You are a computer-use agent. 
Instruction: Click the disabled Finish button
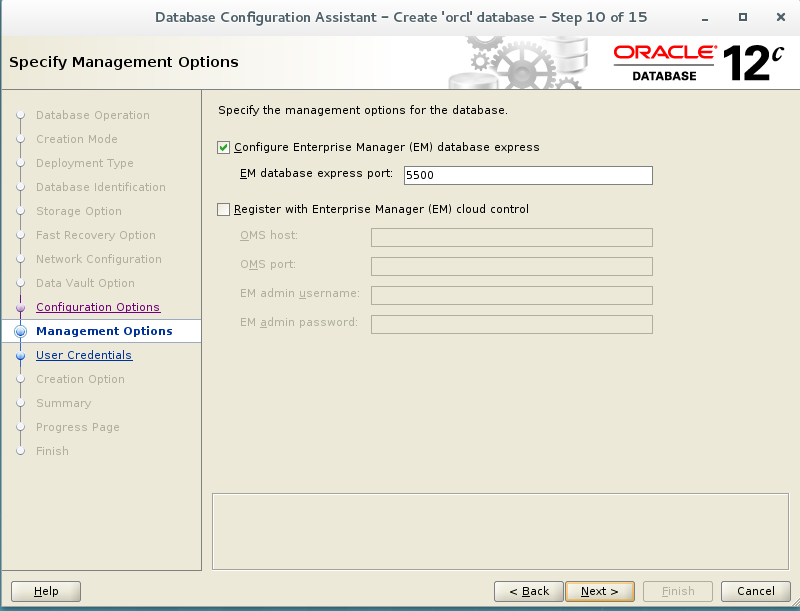[x=678, y=591]
